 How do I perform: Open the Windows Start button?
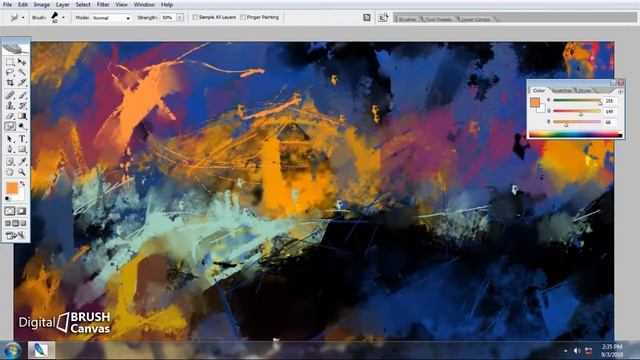coord(12,351)
